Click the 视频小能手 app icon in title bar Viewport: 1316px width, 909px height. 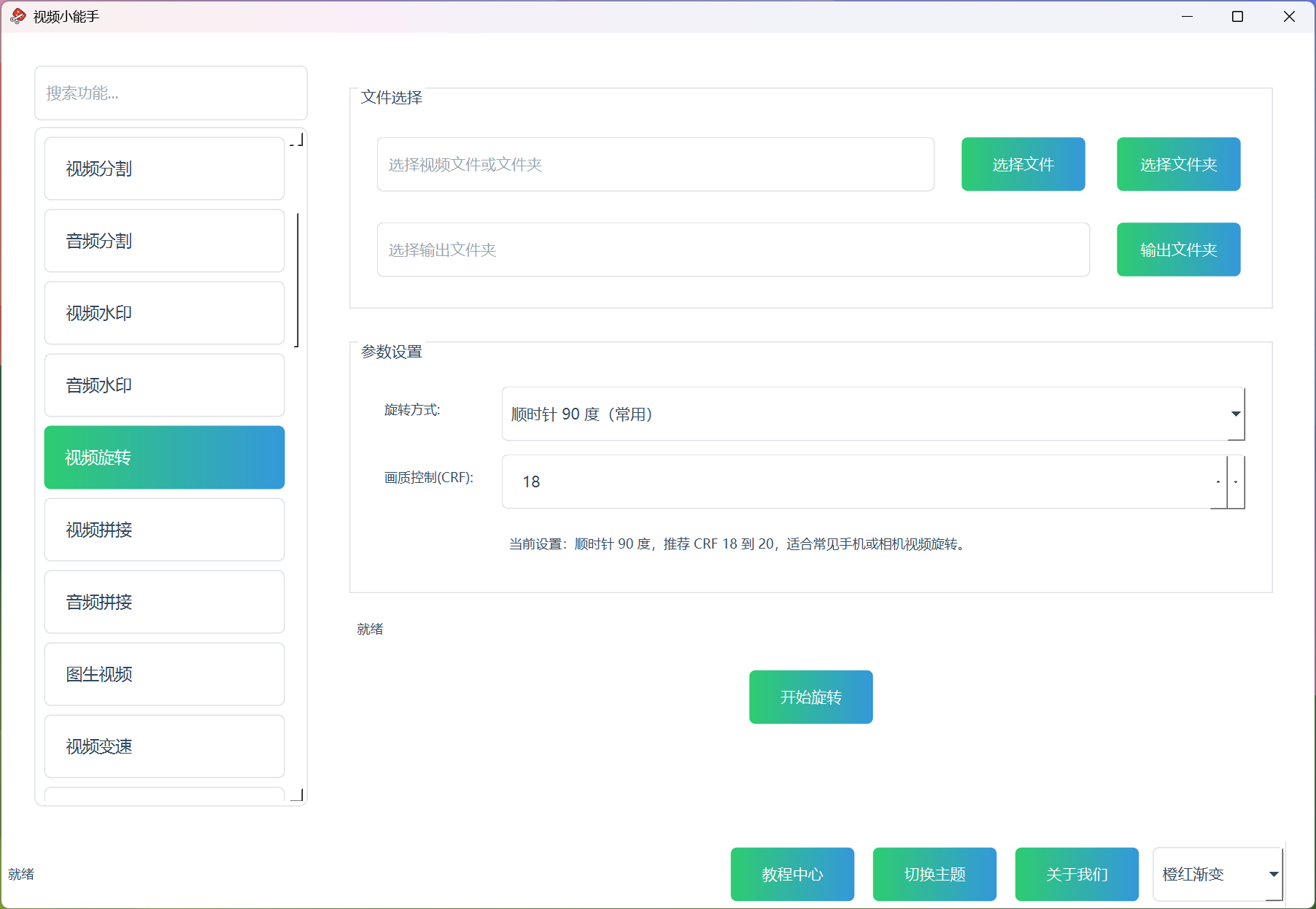(x=18, y=16)
